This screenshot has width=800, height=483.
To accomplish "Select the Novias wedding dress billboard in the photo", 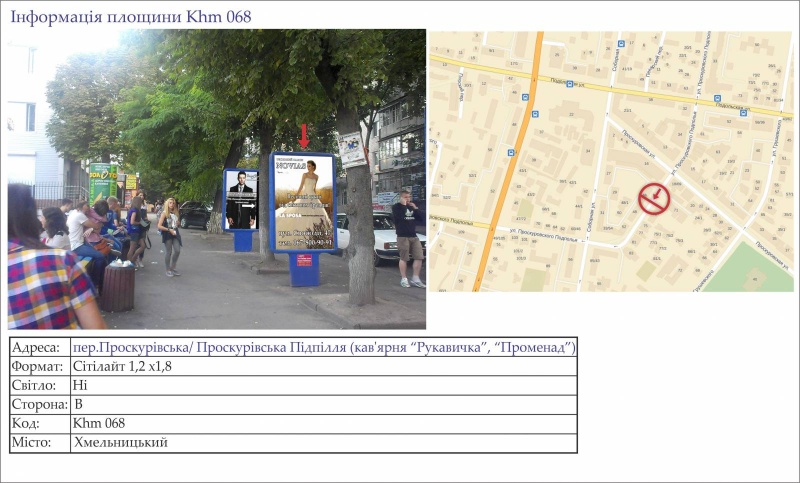I will [x=304, y=204].
